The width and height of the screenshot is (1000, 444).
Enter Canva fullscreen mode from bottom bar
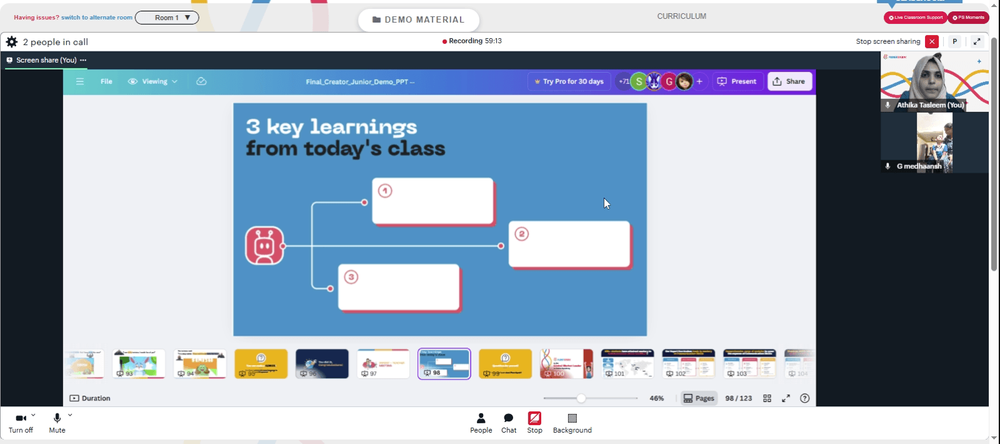786,398
